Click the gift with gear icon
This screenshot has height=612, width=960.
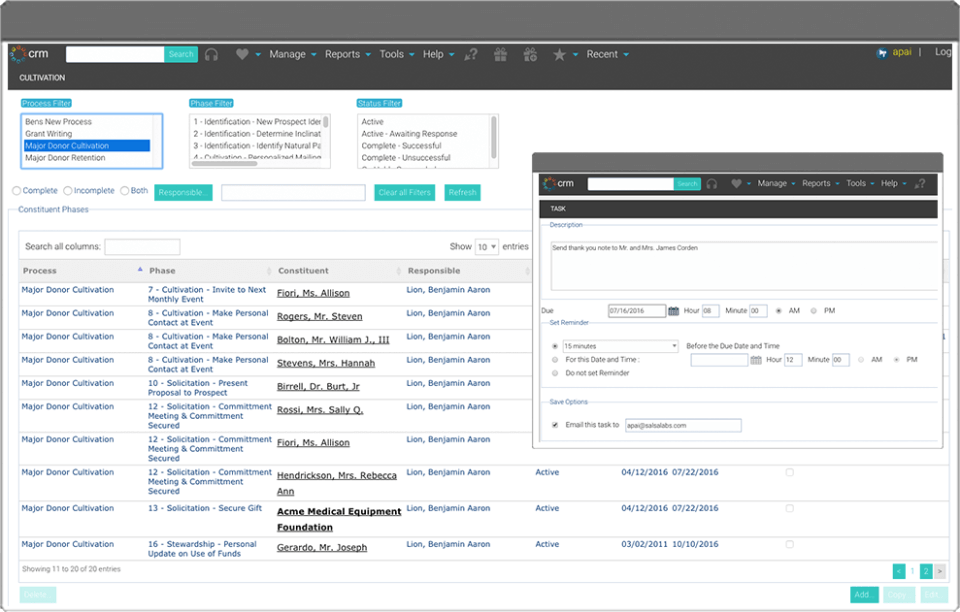(530, 54)
